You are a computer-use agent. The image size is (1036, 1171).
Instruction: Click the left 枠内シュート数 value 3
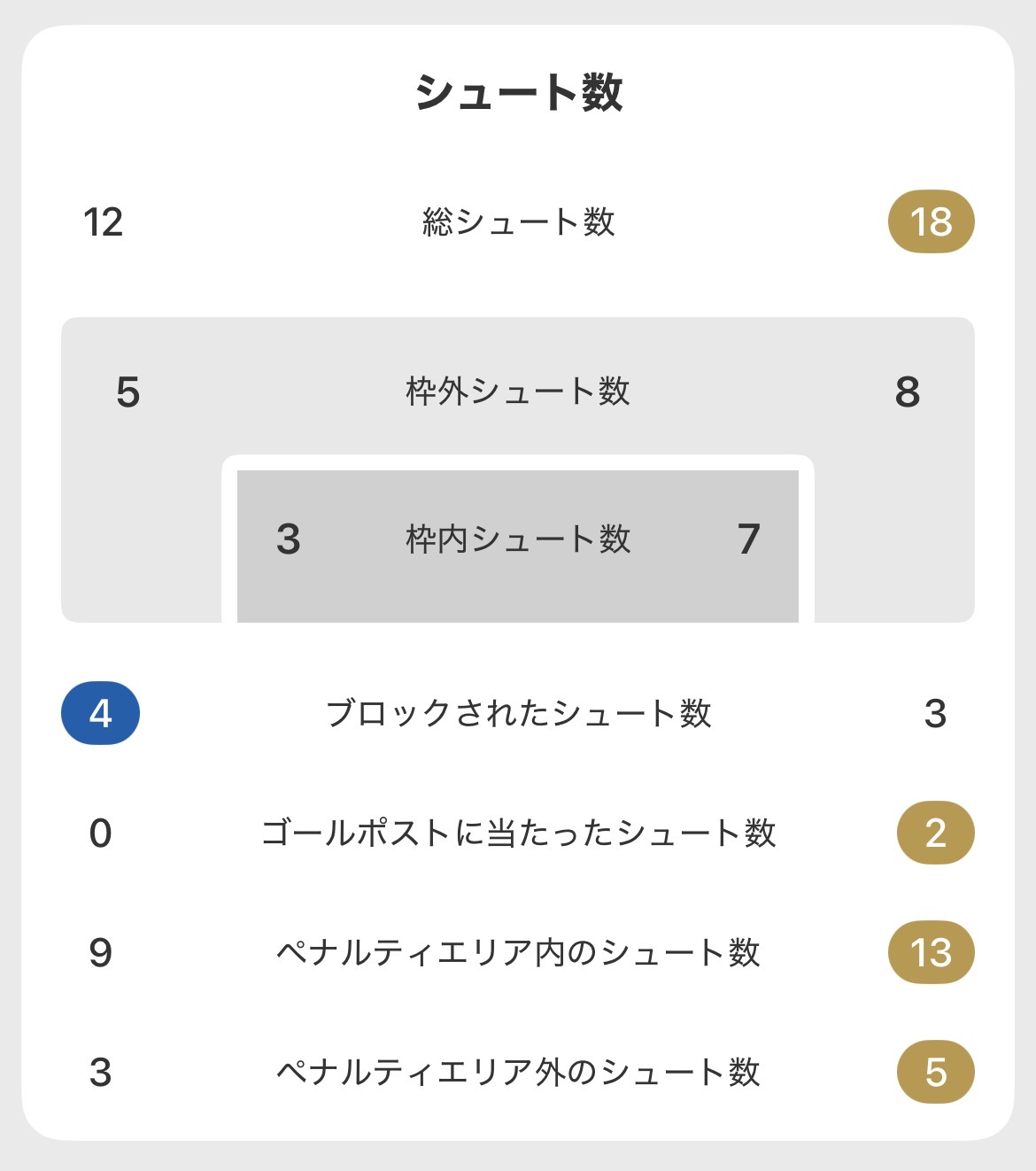[x=289, y=539]
